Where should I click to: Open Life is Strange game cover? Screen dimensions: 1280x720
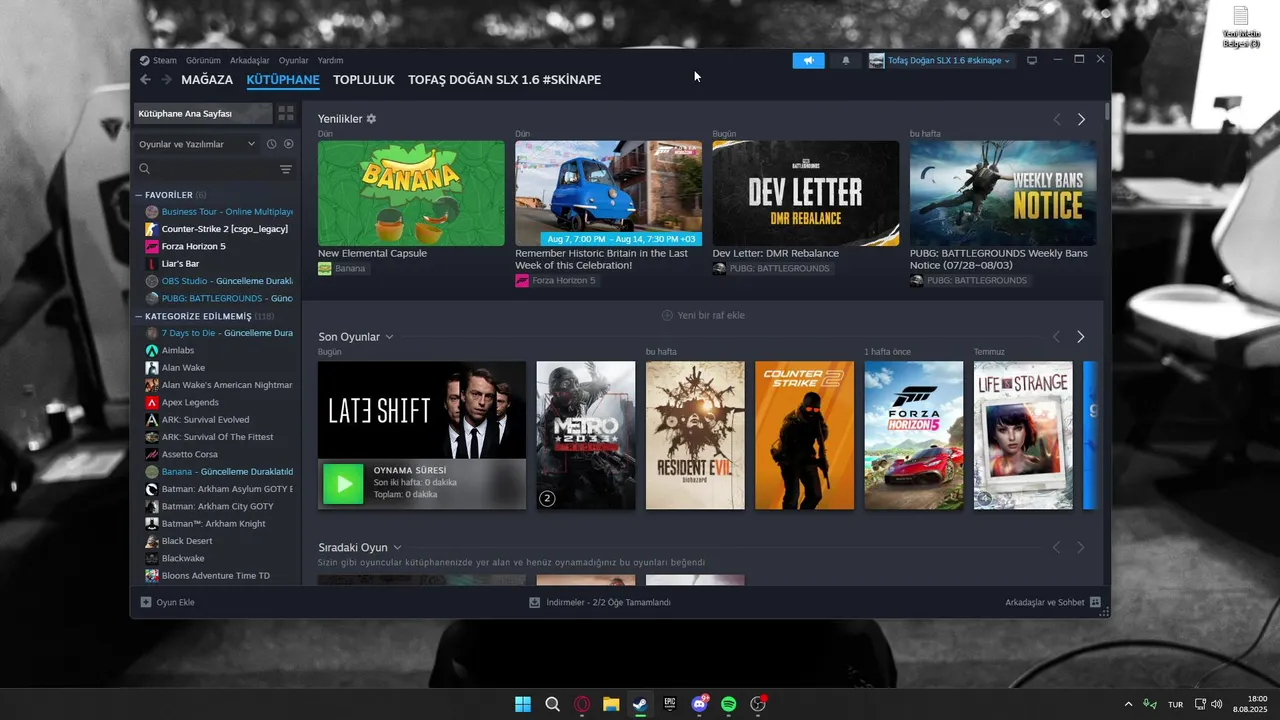[x=1023, y=435]
